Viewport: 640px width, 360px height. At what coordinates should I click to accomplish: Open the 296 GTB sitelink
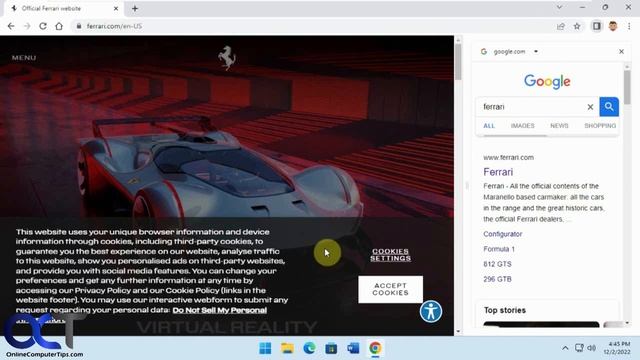point(497,279)
